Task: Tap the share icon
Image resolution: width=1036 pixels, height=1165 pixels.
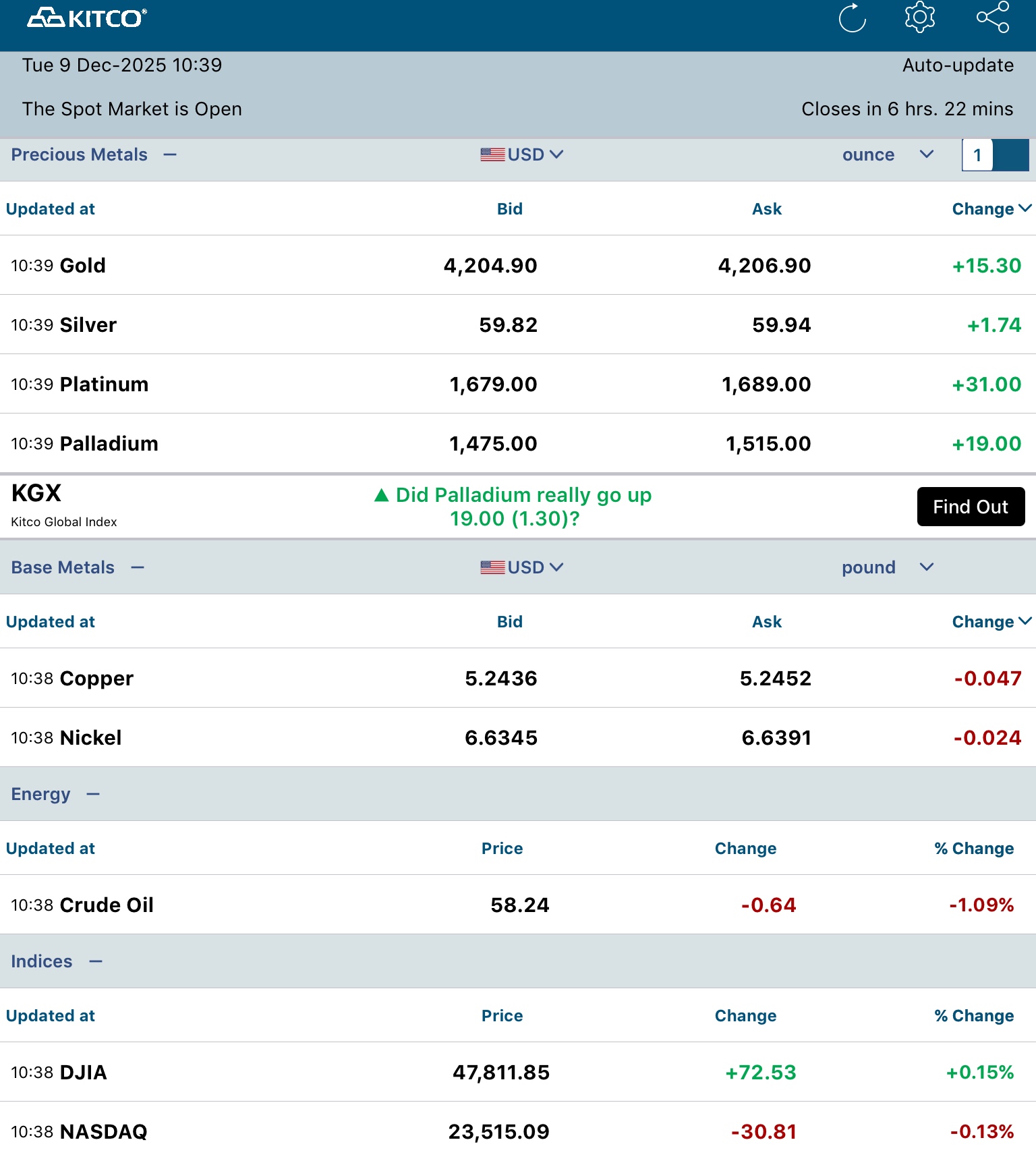Action: (x=993, y=18)
